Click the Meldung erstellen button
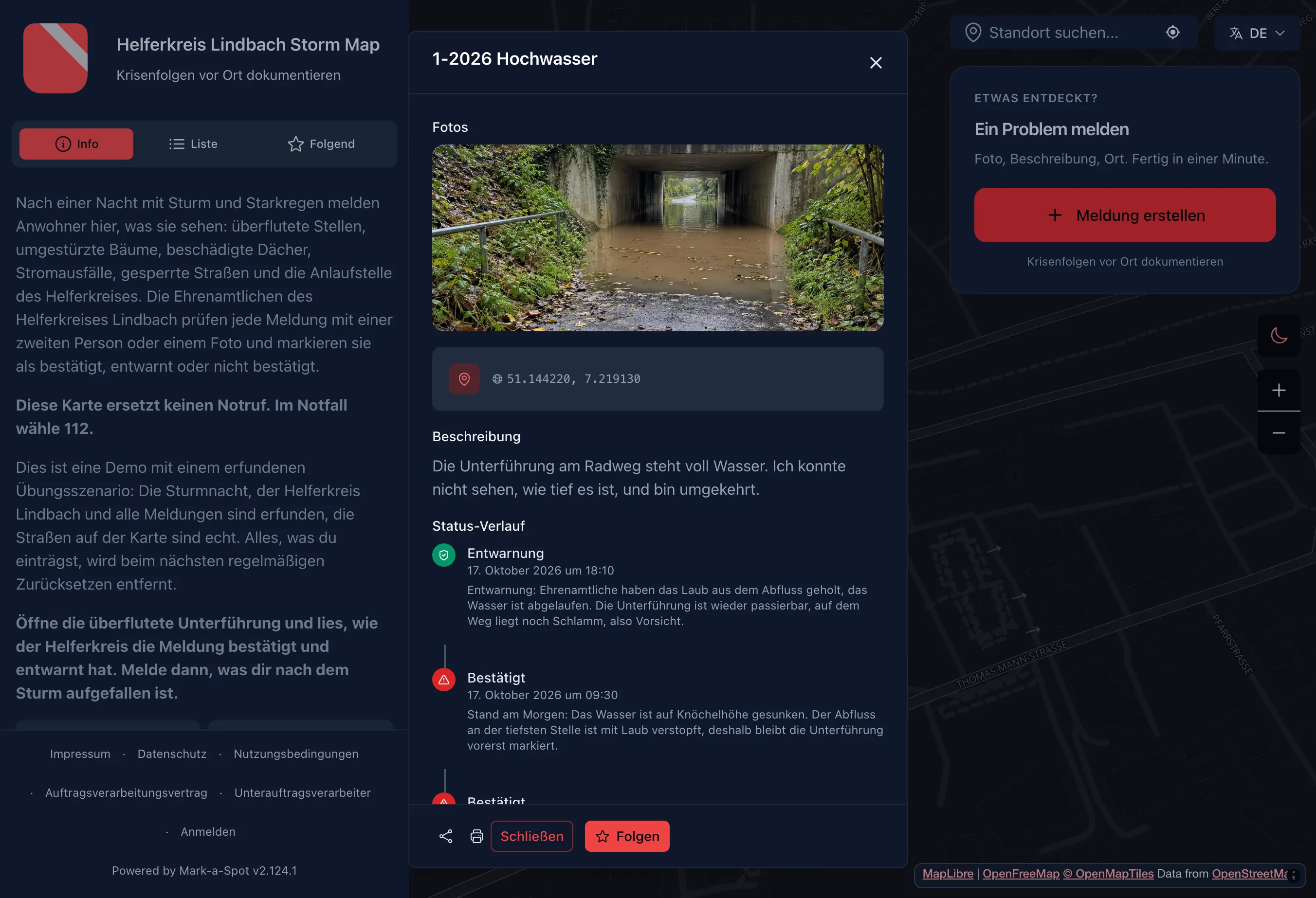The width and height of the screenshot is (1316, 898). [x=1125, y=215]
